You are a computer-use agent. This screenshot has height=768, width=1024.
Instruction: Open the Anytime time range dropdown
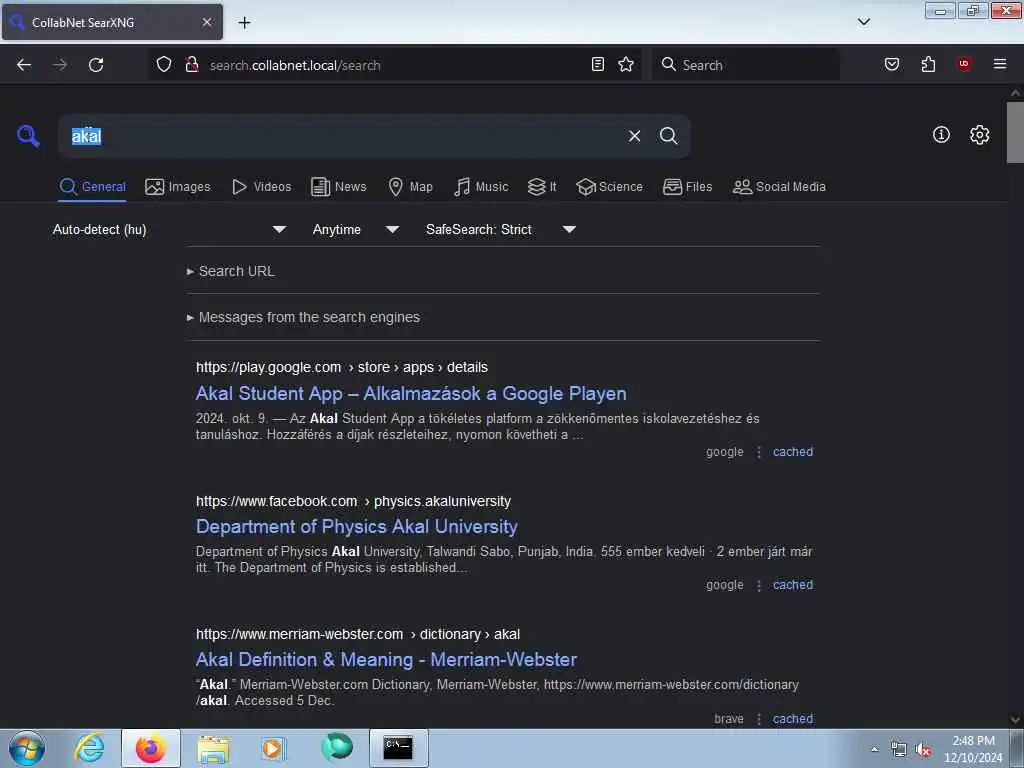[355, 229]
